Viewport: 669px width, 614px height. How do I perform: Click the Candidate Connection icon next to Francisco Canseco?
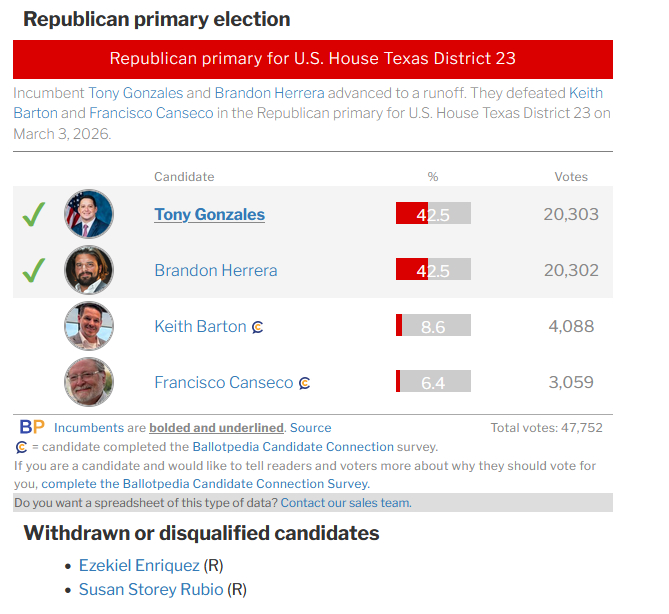[304, 383]
